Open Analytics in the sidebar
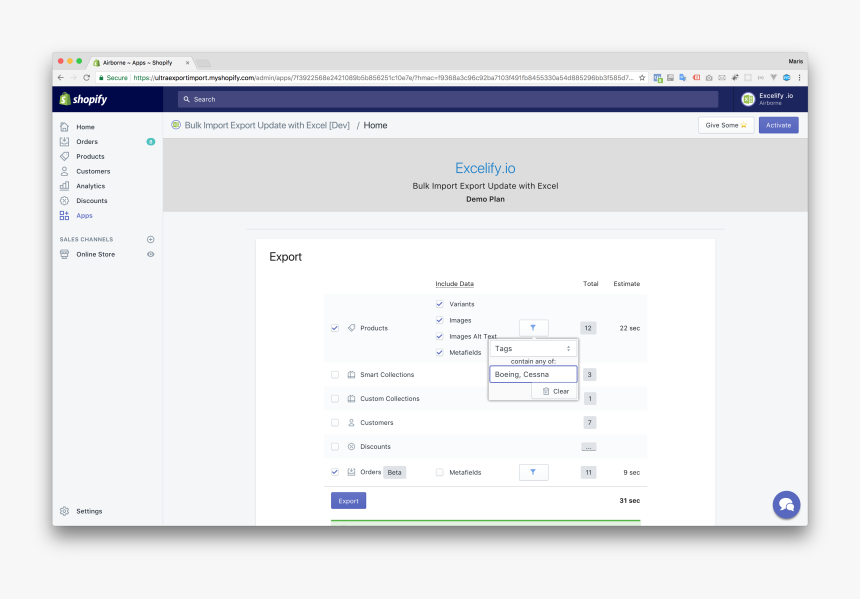 tap(90, 186)
